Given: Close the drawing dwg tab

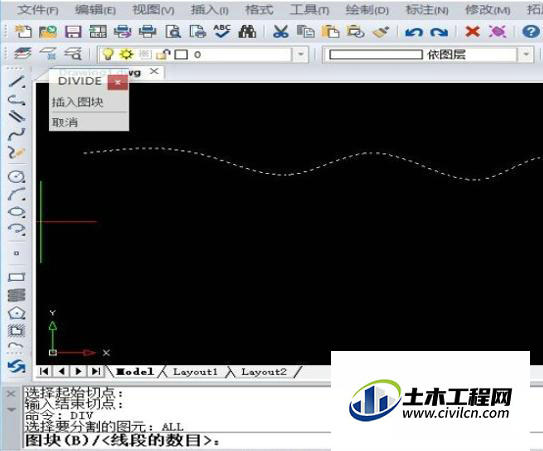Looking at the screenshot, I should coord(154,71).
